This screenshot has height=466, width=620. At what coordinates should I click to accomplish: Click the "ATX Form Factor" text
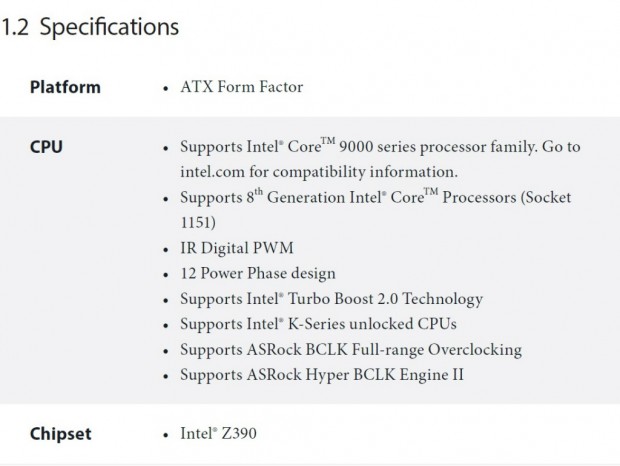click(x=241, y=87)
